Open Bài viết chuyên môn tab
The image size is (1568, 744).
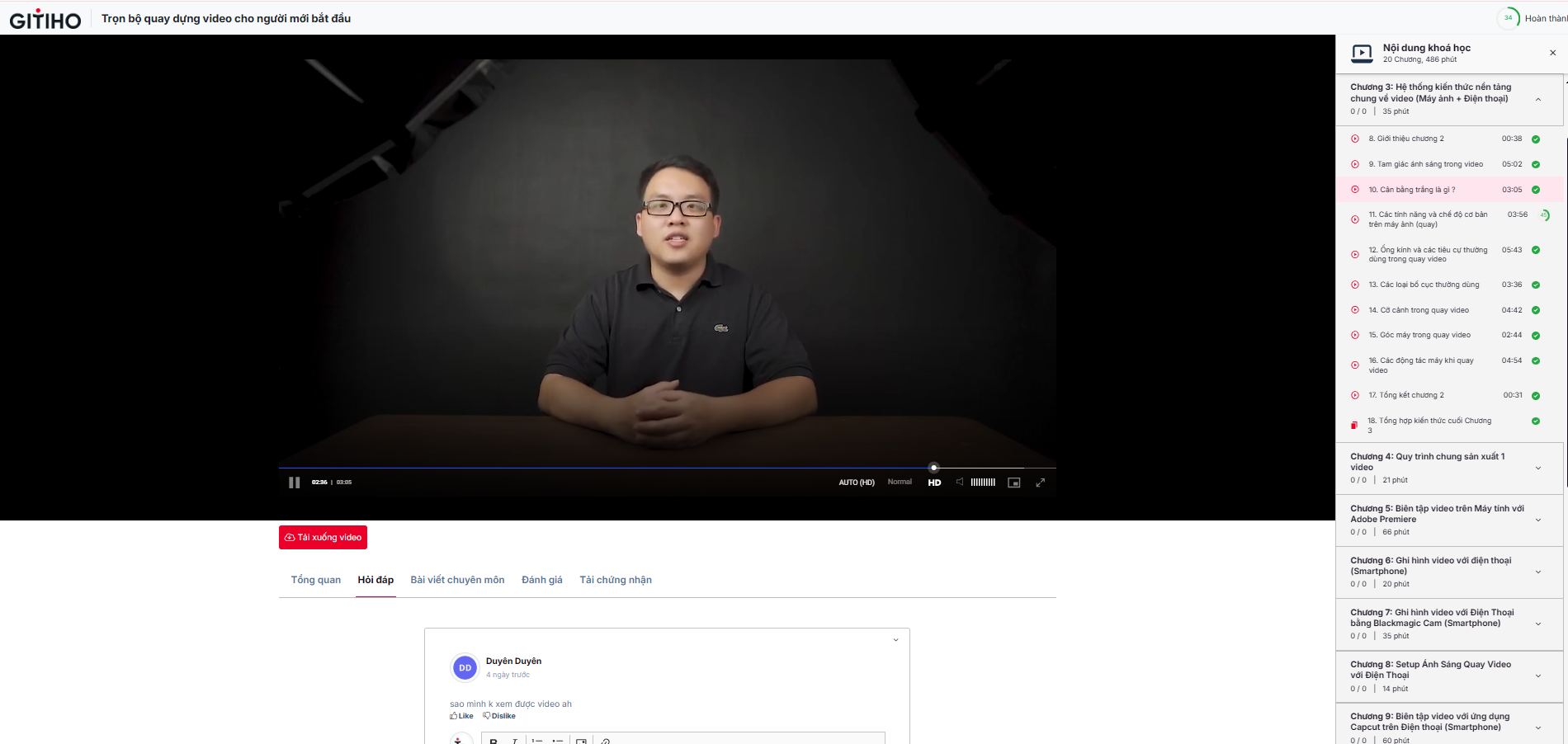(457, 580)
